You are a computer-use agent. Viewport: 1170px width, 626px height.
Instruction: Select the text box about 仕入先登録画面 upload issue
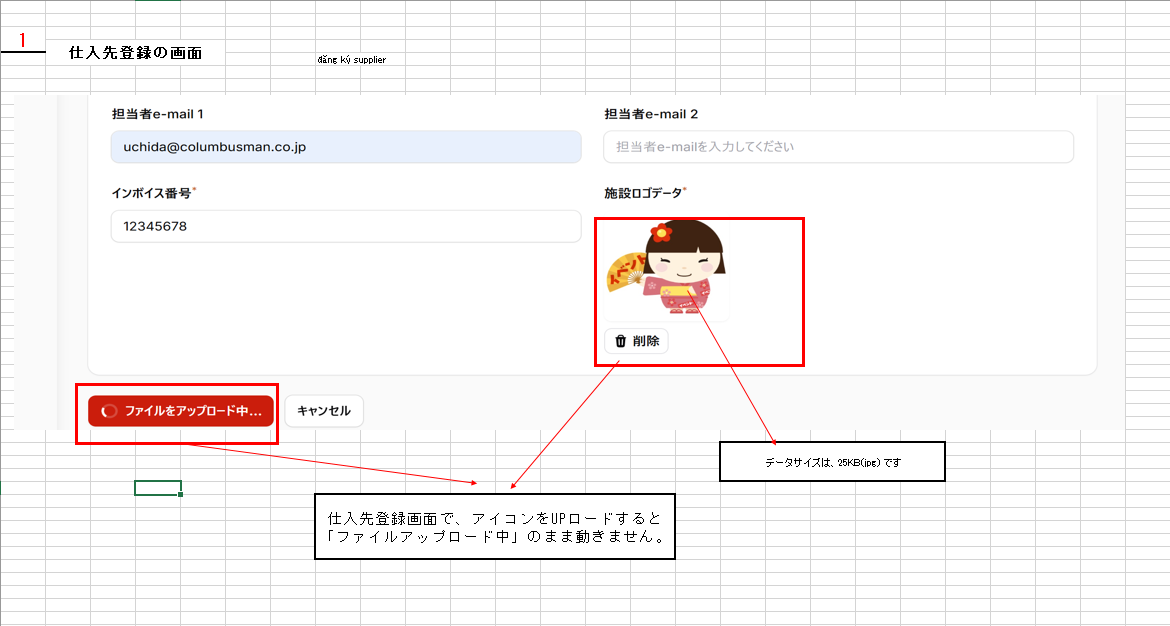tap(495, 526)
